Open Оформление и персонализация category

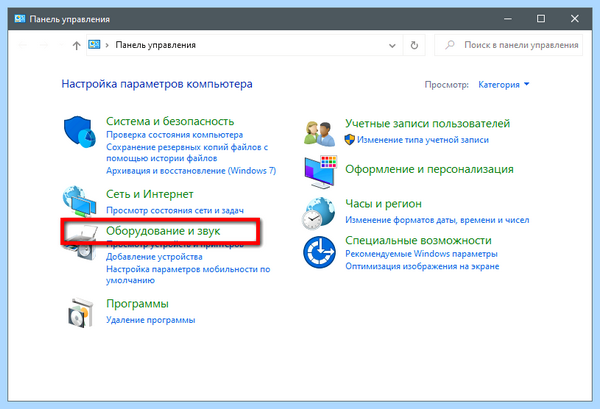click(429, 169)
